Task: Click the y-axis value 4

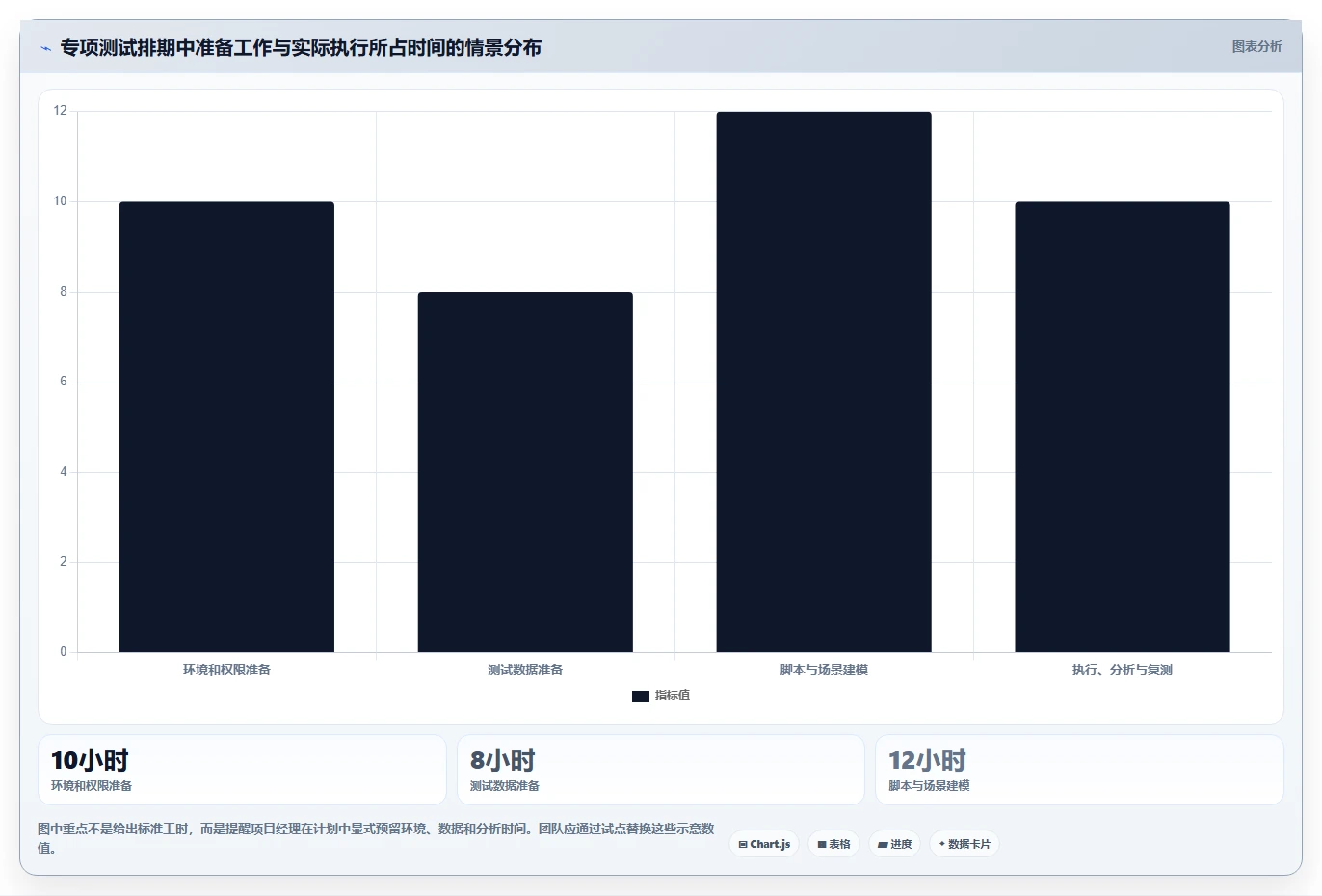Action: [x=64, y=472]
